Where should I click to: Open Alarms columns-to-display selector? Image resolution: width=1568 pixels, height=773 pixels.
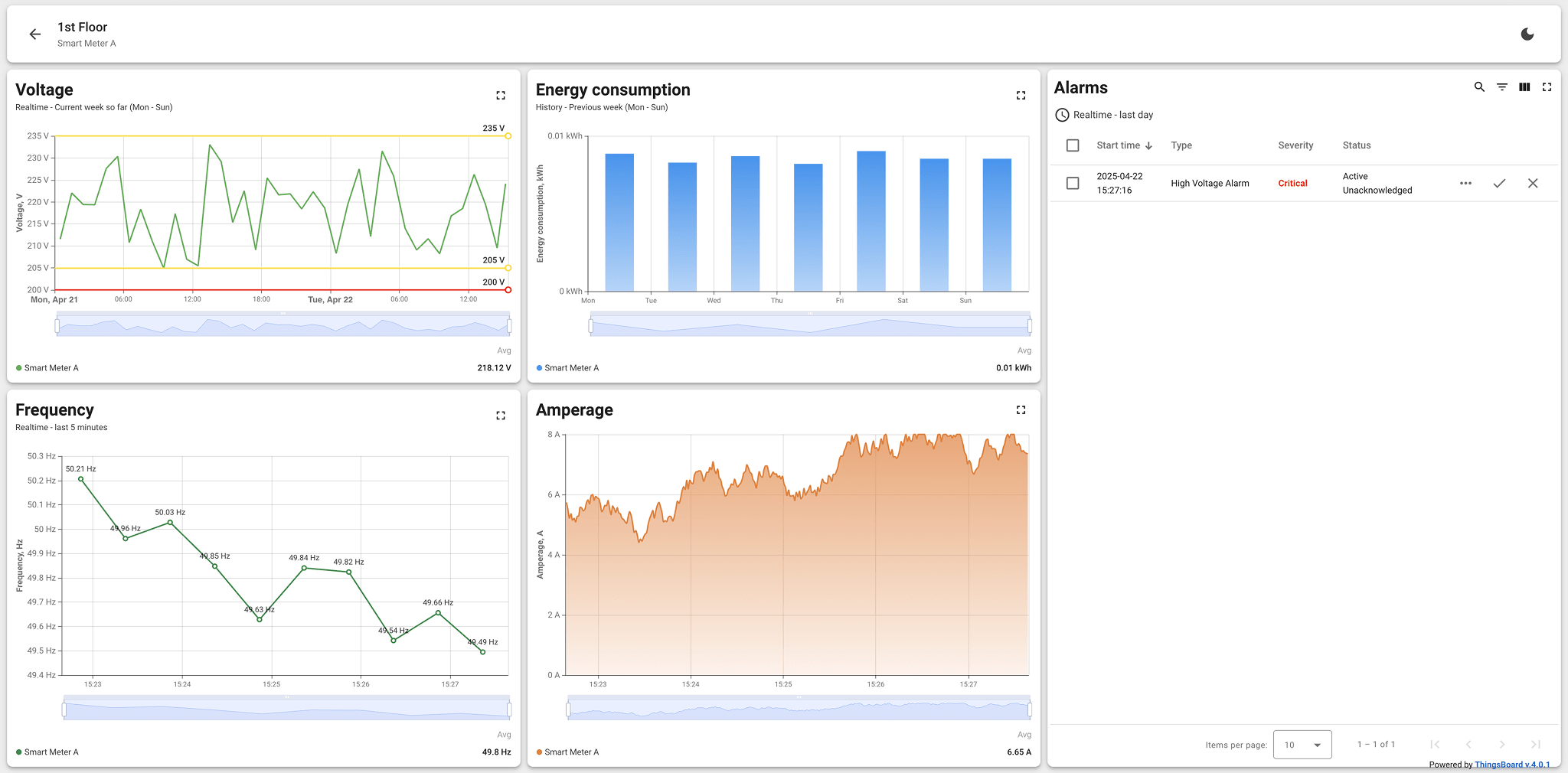click(1524, 87)
